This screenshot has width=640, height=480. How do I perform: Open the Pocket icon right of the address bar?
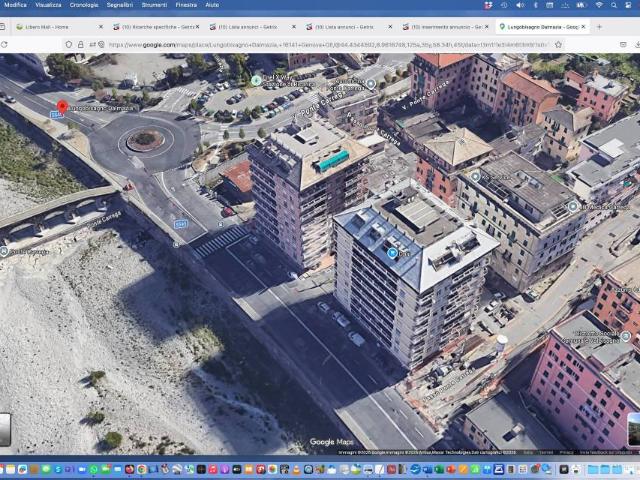623,44
